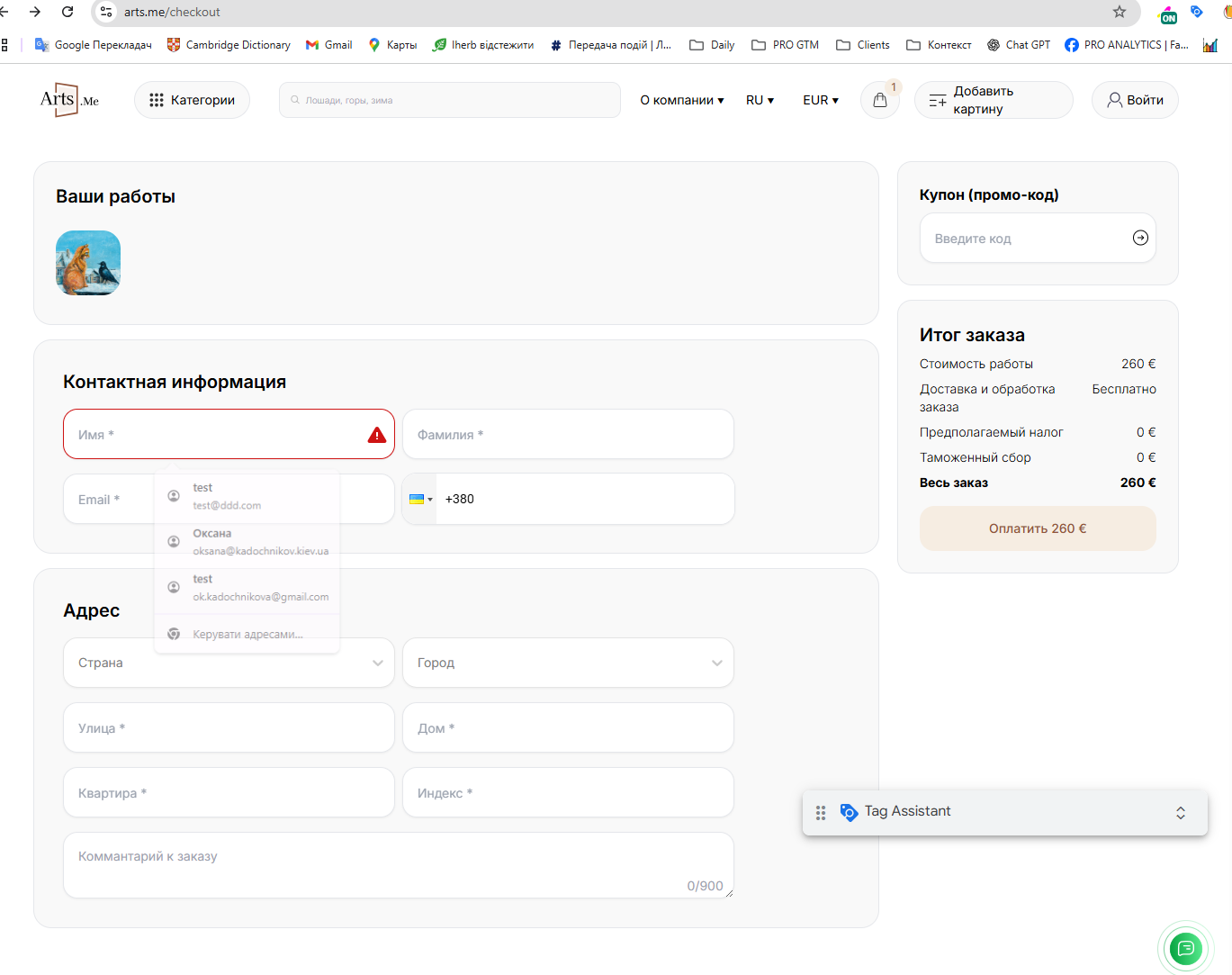Expand the Tag Assistant panel
The image size is (1232, 975).
pyautogui.click(x=1180, y=812)
